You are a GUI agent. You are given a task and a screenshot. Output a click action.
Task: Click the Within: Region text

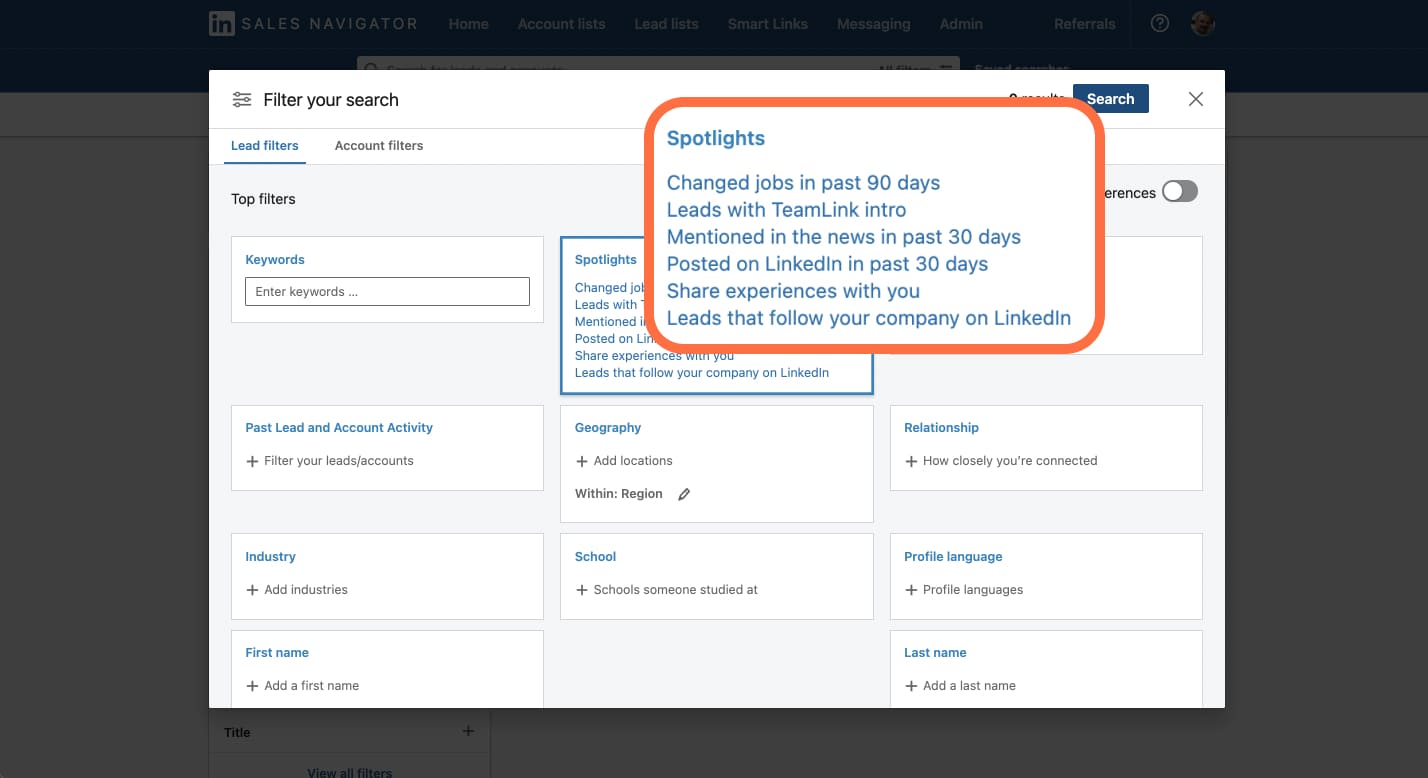click(619, 494)
